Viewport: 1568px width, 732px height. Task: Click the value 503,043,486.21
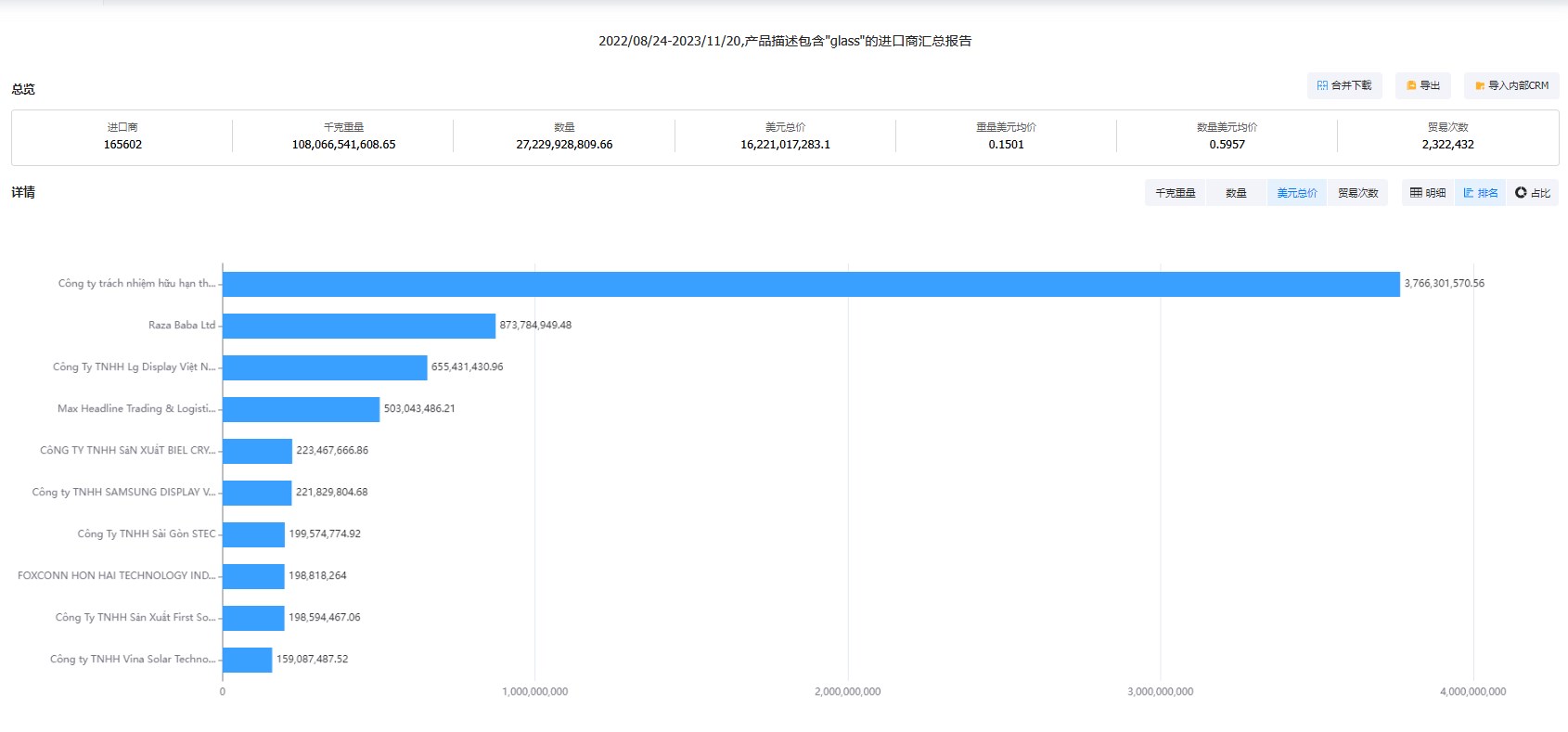419,408
